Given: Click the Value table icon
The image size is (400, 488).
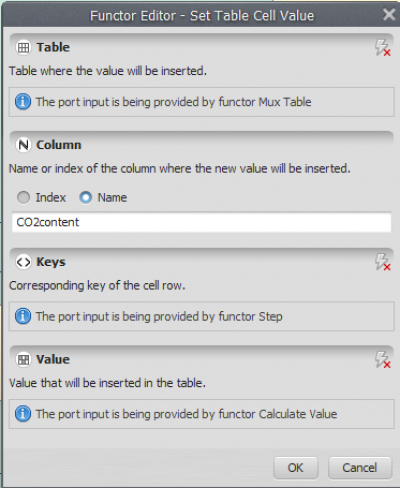Looking at the screenshot, I should click(23, 360).
